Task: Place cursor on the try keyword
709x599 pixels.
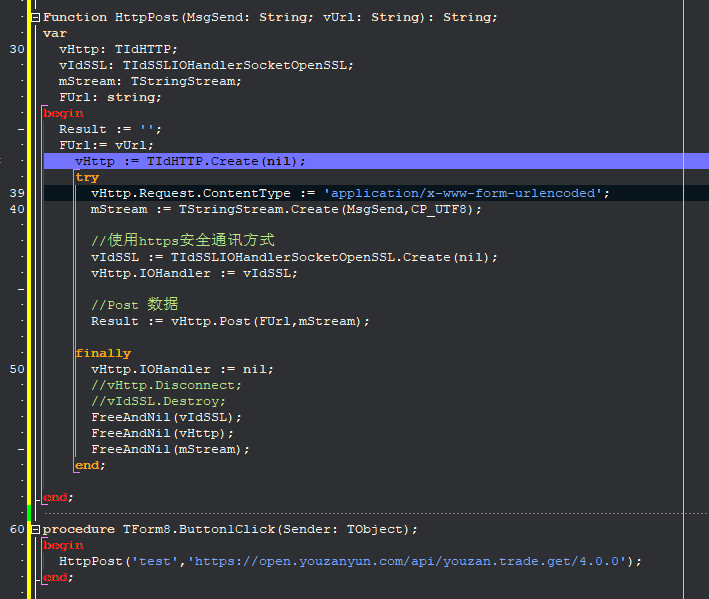Action: 87,178
